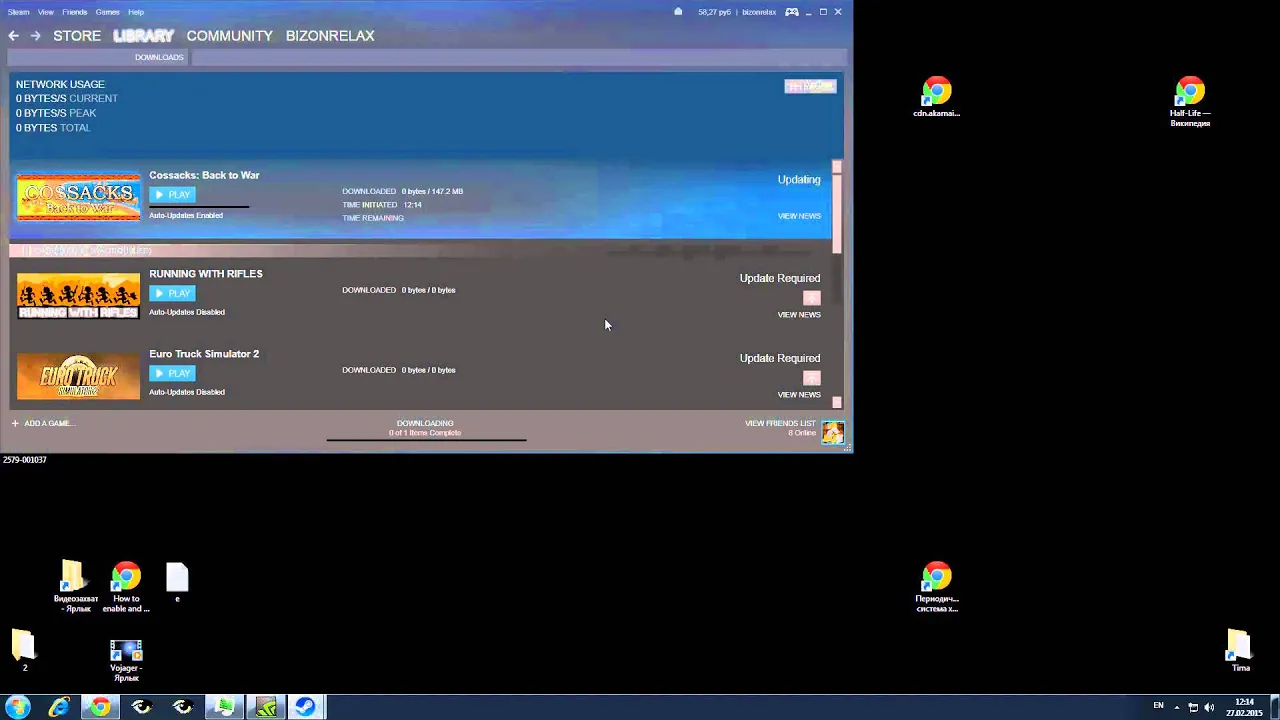Play Cossacks: Back to War
The image size is (1280, 720).
[x=172, y=195]
